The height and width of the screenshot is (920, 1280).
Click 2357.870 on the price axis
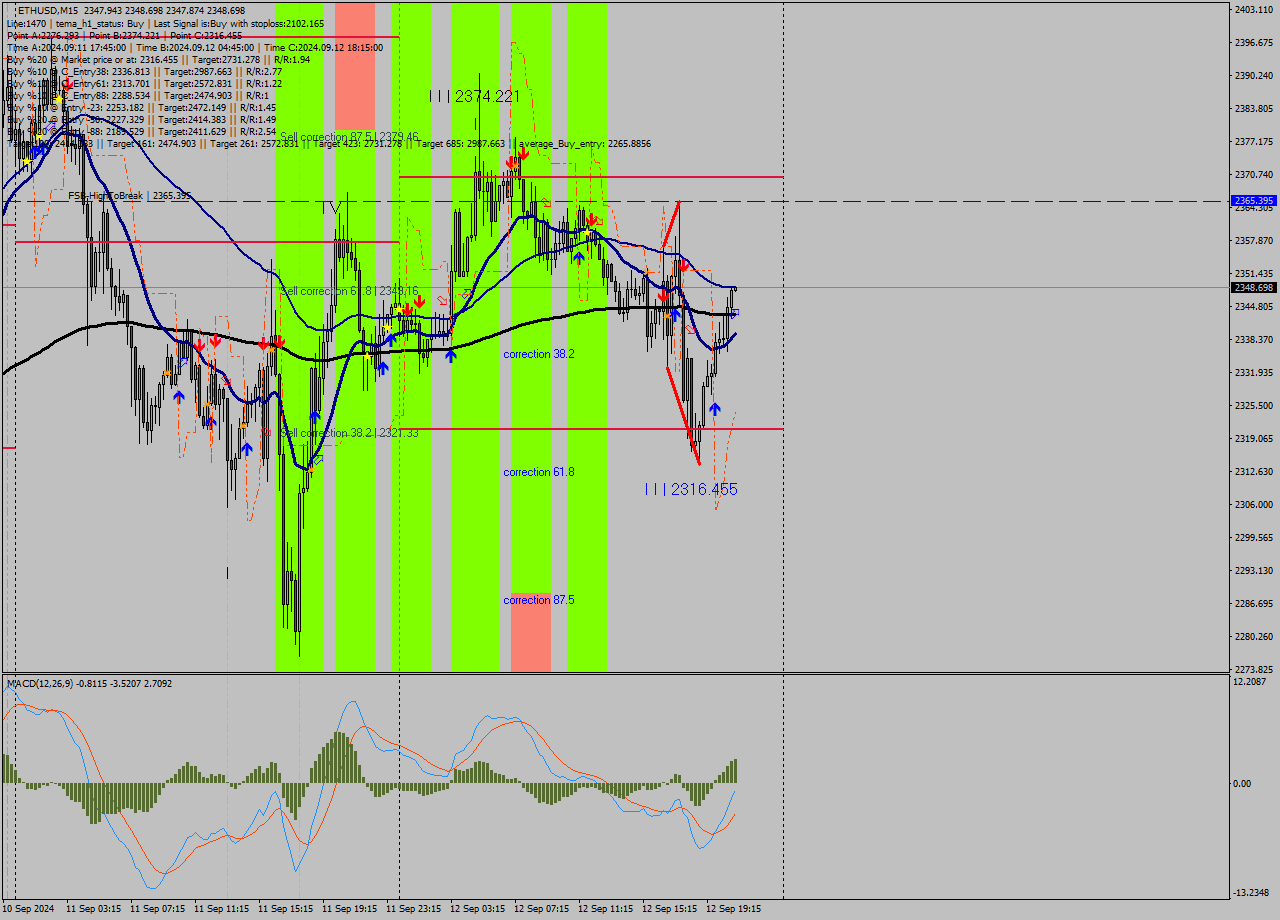[1254, 241]
